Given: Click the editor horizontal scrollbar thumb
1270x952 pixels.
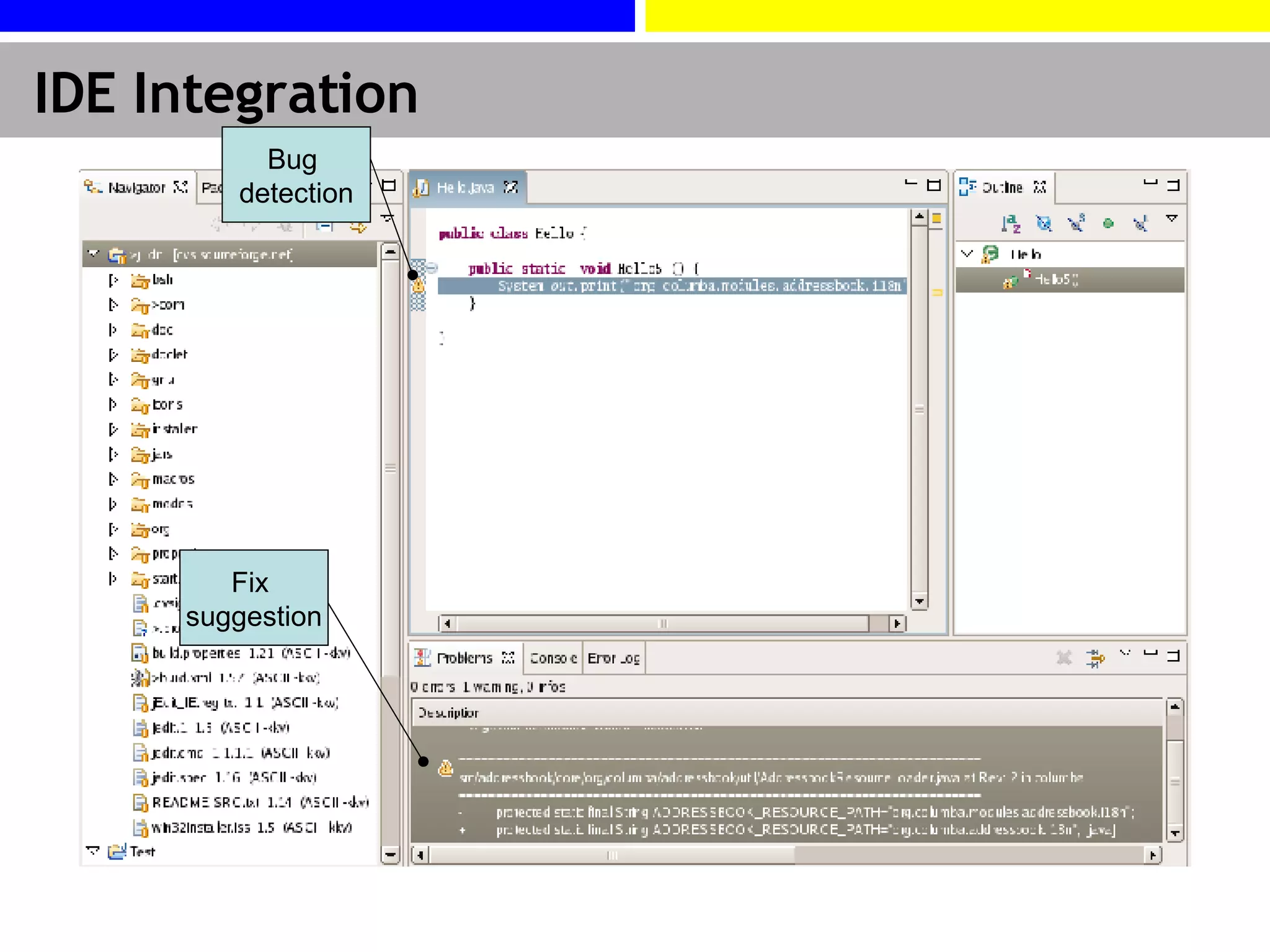Looking at the screenshot, I should (662, 624).
